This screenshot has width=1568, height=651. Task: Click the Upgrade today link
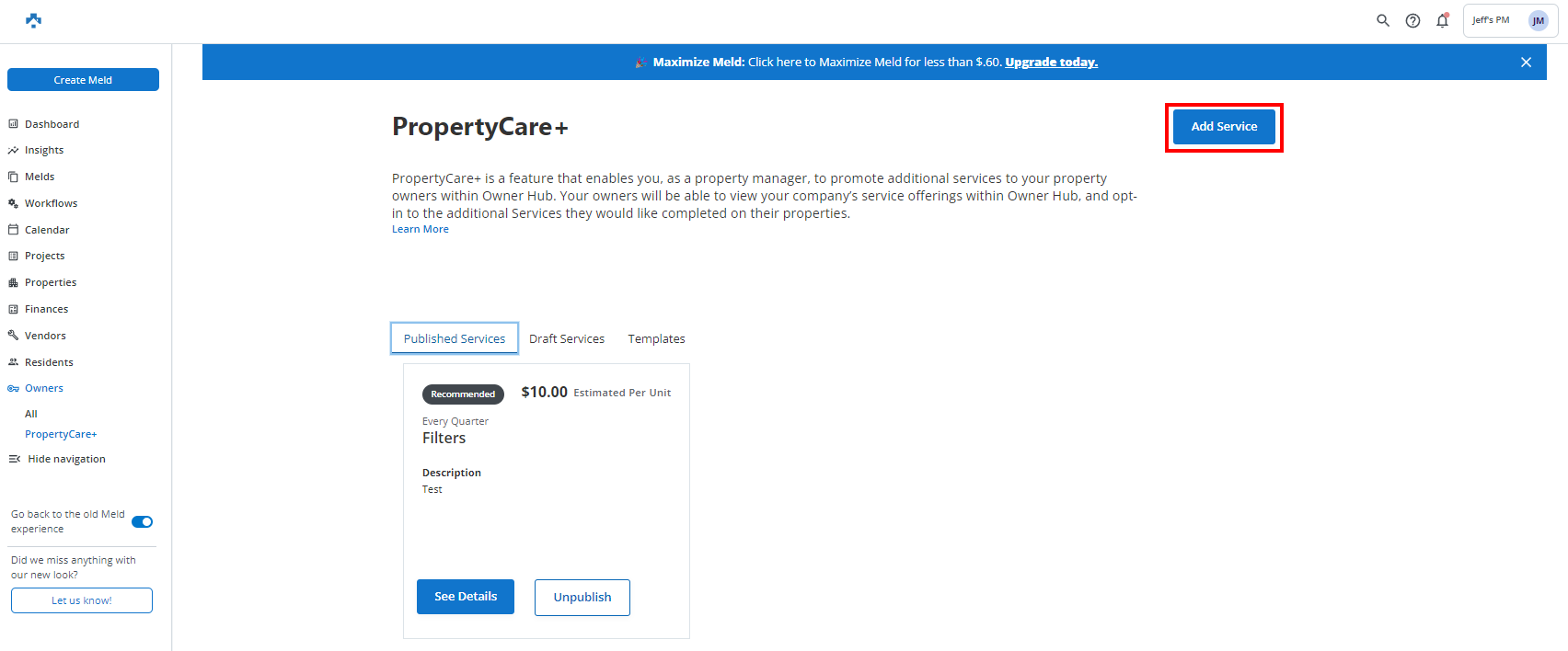[x=1051, y=63]
